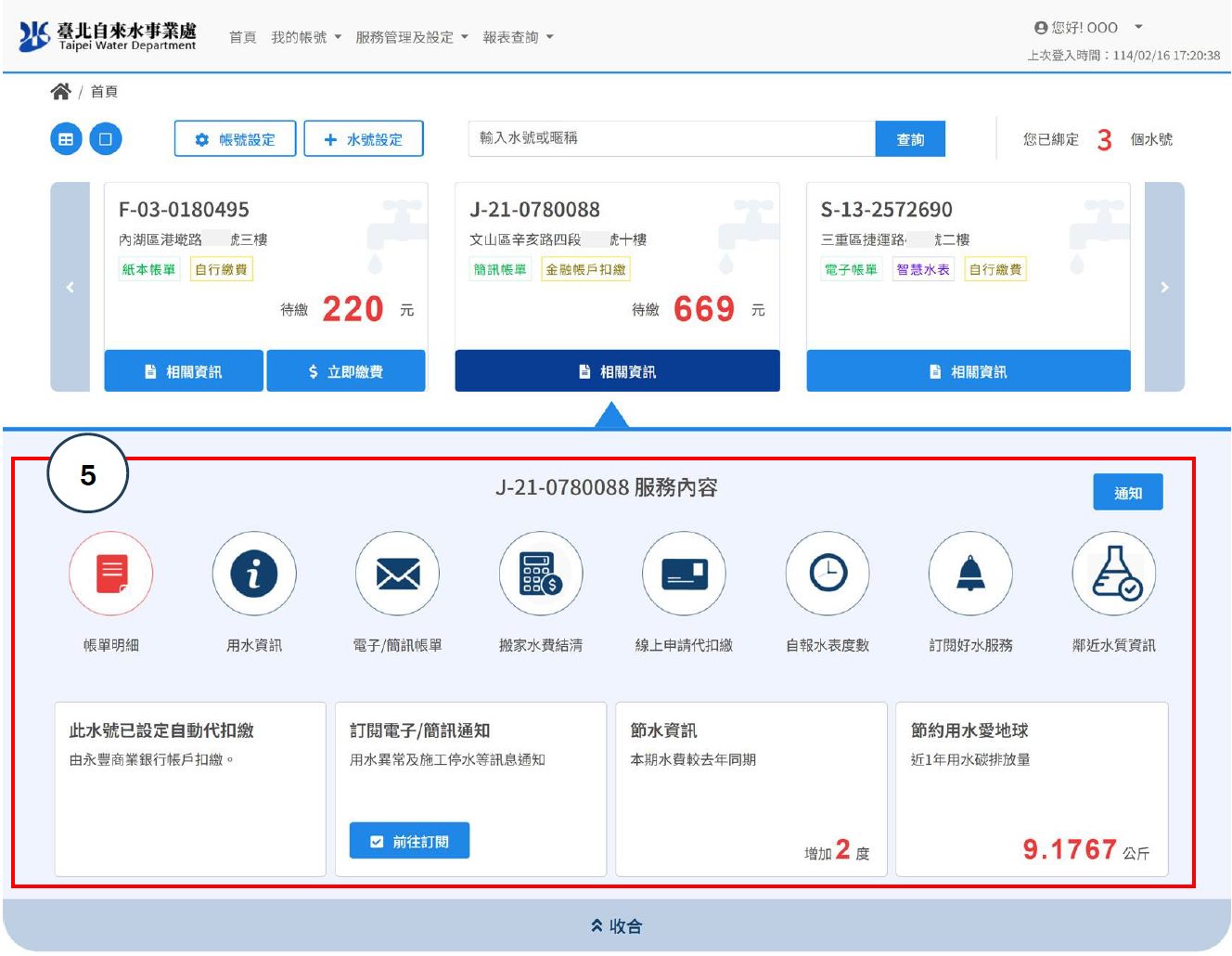Open 用水資訊 water usage info icon
The width and height of the screenshot is (1232, 956).
[254, 574]
